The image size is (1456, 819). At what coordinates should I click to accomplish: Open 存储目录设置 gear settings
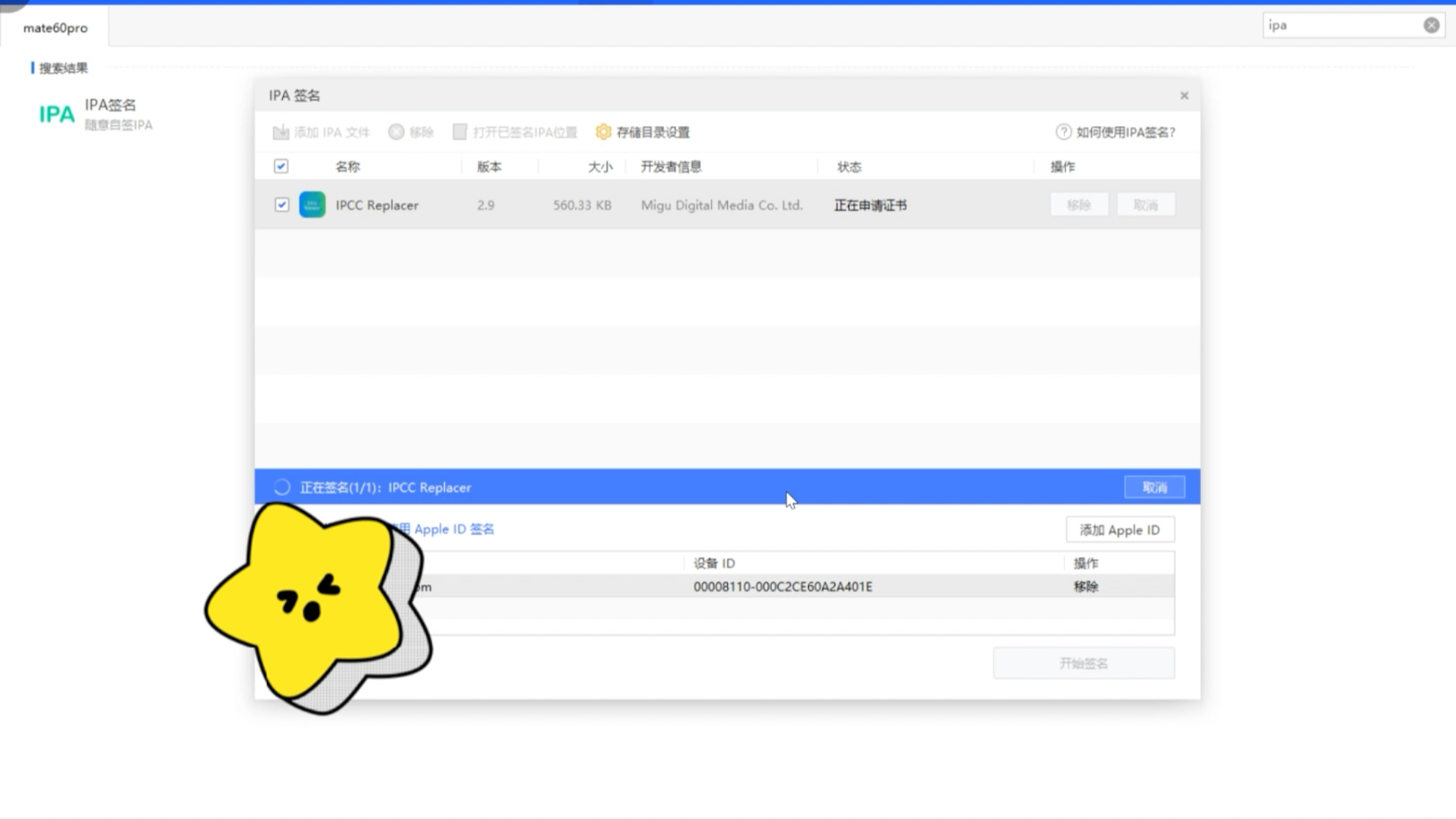pos(643,132)
